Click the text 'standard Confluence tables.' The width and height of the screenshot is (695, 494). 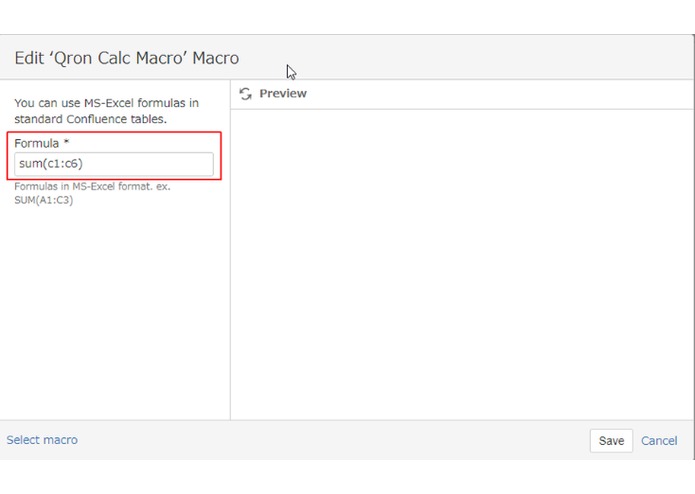(90, 119)
